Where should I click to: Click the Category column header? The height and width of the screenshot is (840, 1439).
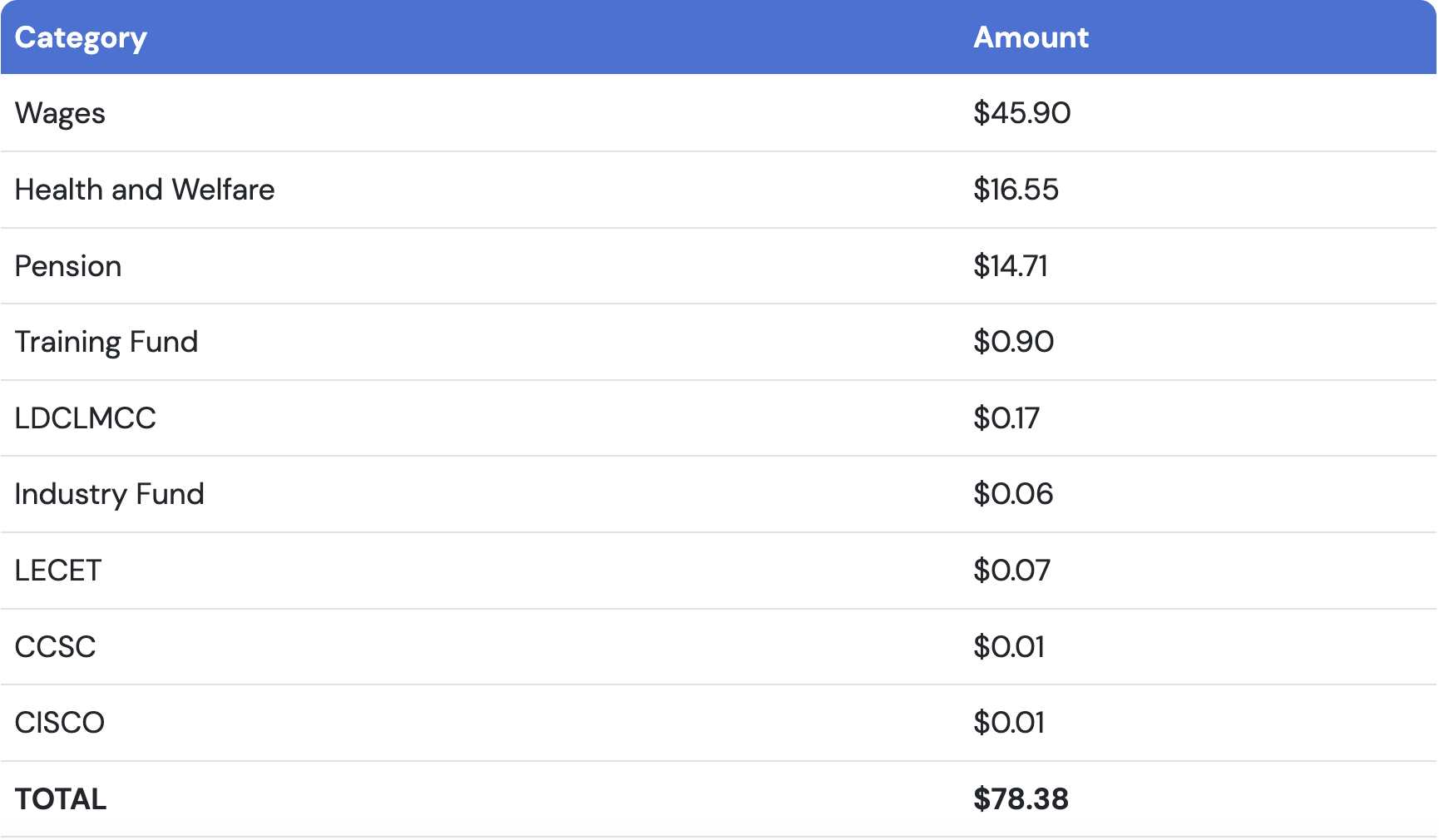(81, 38)
